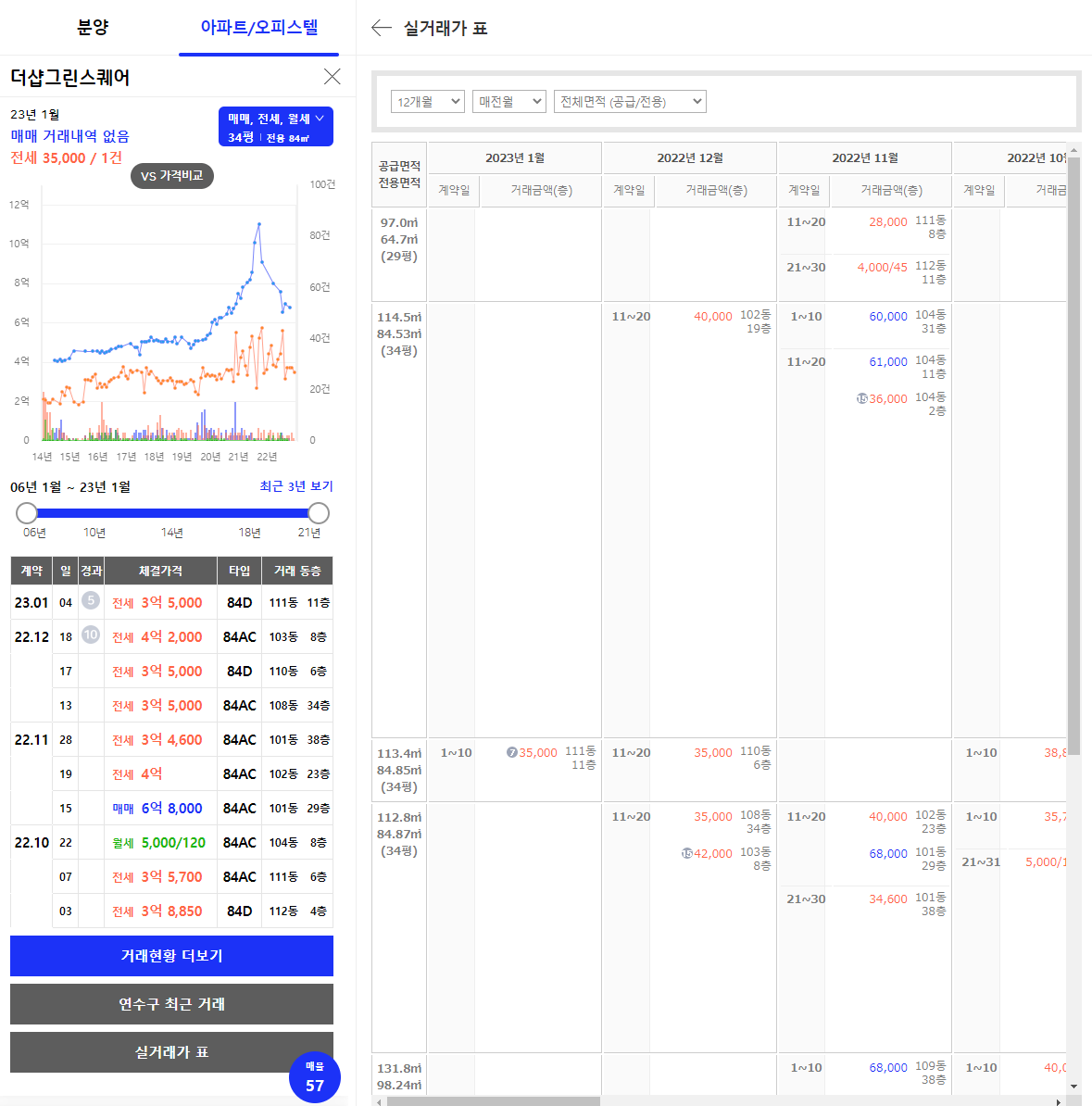The height and width of the screenshot is (1106, 1092).
Task: Click the 최근 3년 보기 link
Action: click(x=296, y=486)
